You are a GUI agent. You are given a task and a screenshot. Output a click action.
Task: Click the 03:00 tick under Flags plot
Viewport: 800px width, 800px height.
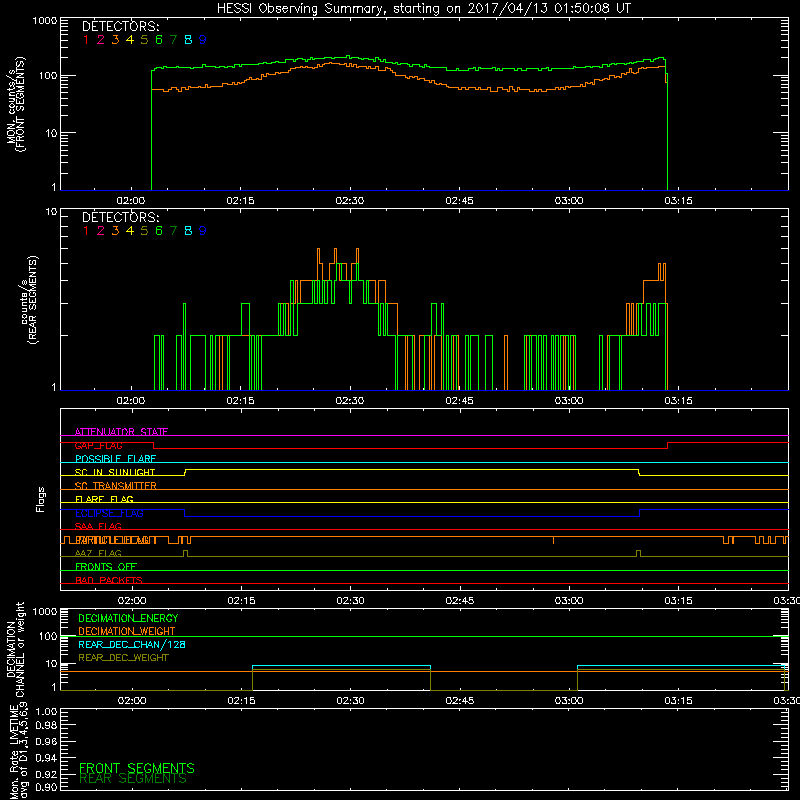pos(569,601)
